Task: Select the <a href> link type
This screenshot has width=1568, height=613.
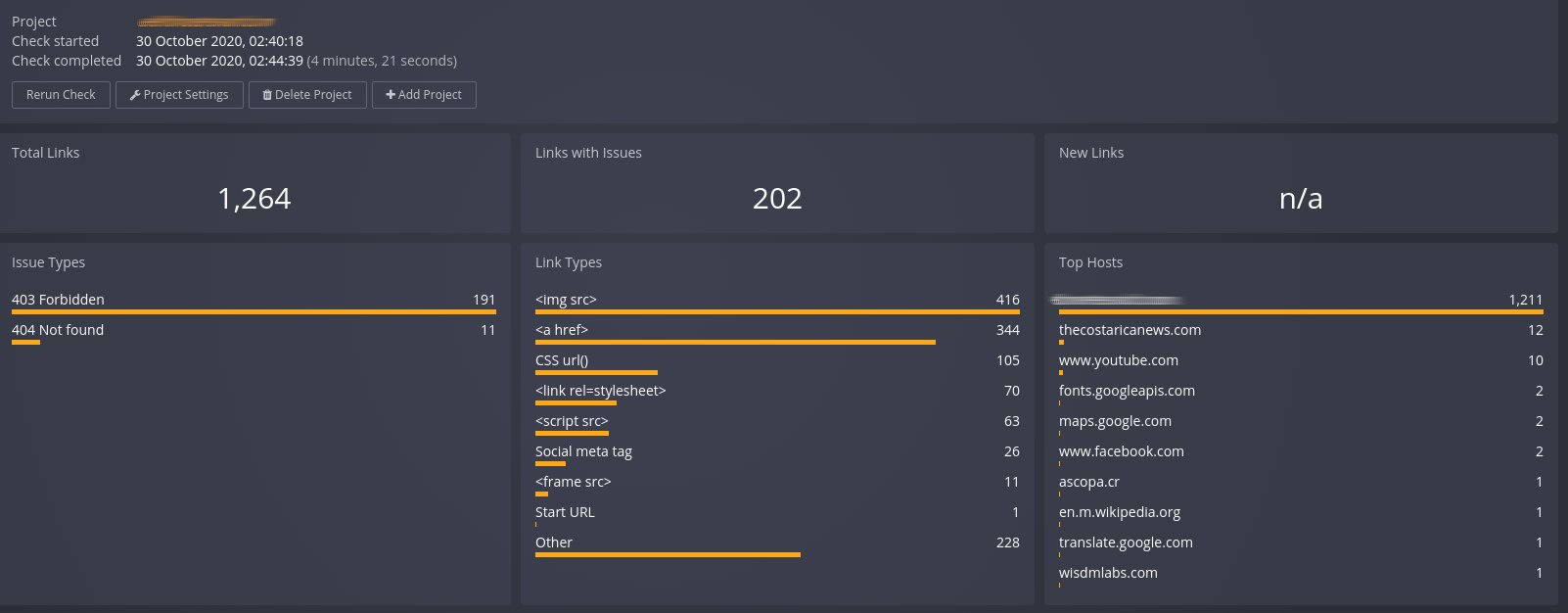Action: [562, 330]
